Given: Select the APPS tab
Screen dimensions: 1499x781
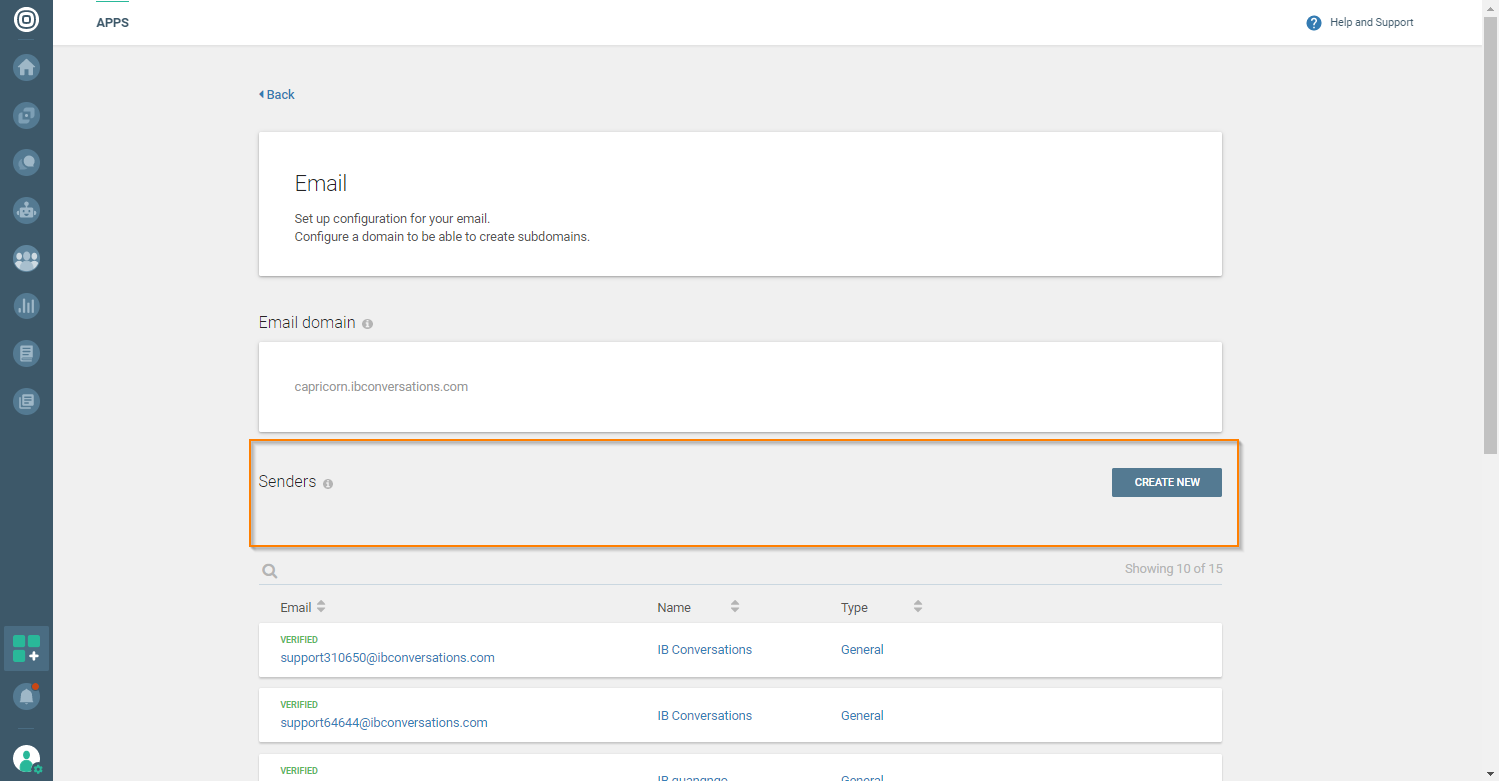Looking at the screenshot, I should [112, 23].
